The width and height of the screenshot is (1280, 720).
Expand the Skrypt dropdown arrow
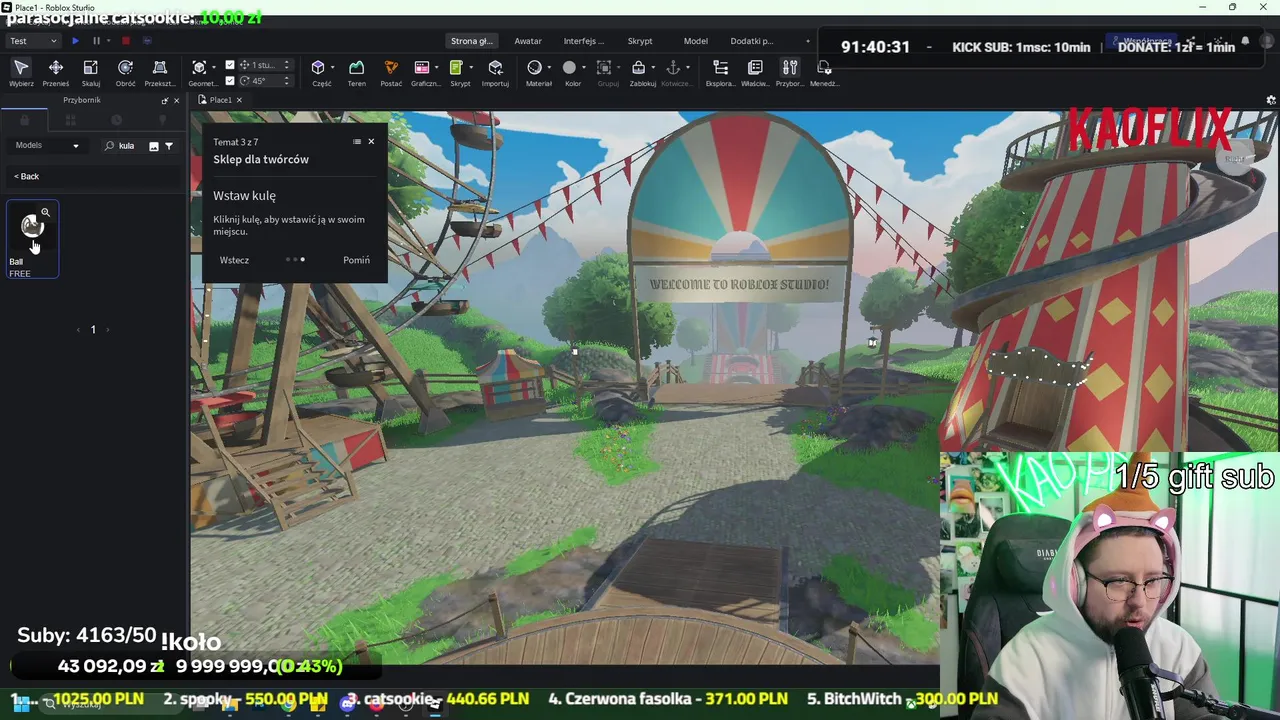point(471,68)
